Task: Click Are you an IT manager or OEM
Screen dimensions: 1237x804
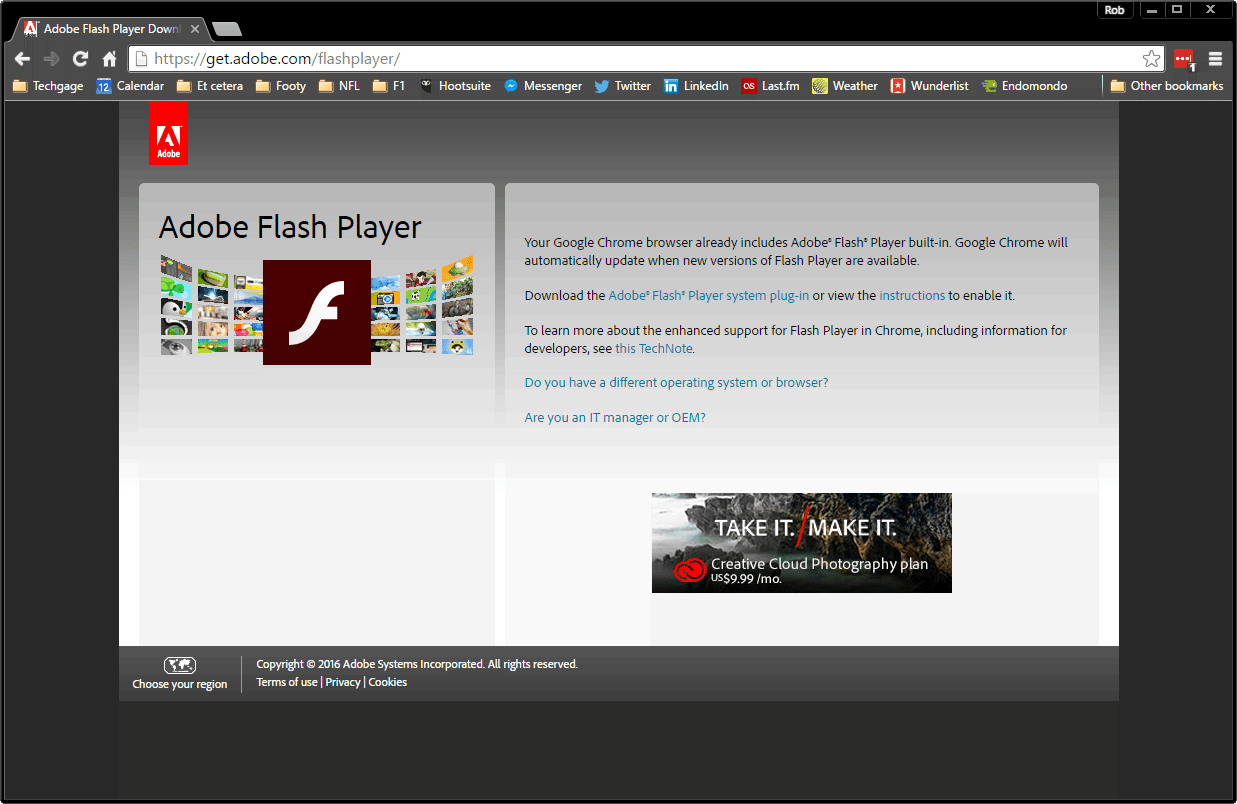Action: click(615, 418)
